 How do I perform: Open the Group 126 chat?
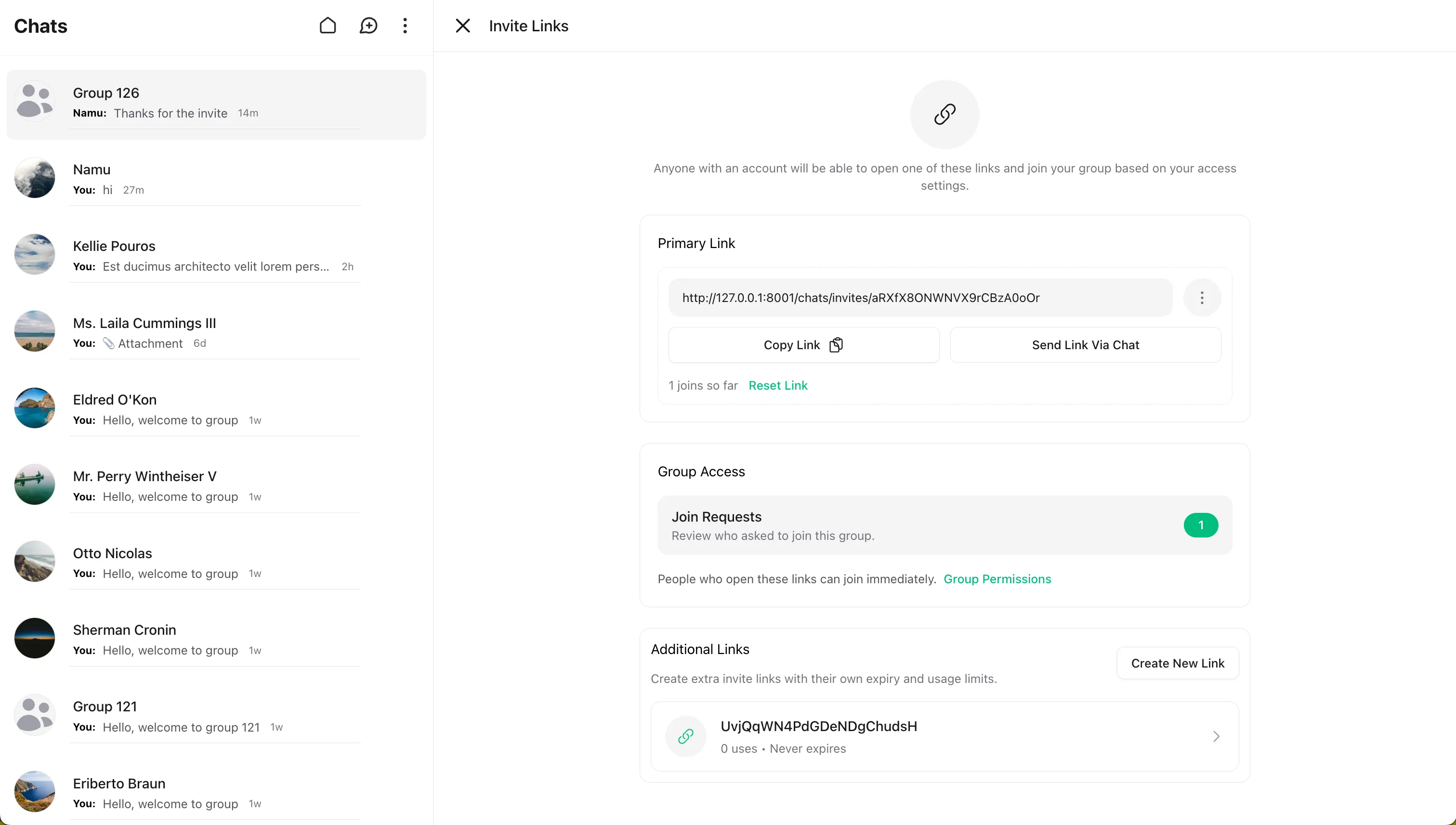pos(216,104)
